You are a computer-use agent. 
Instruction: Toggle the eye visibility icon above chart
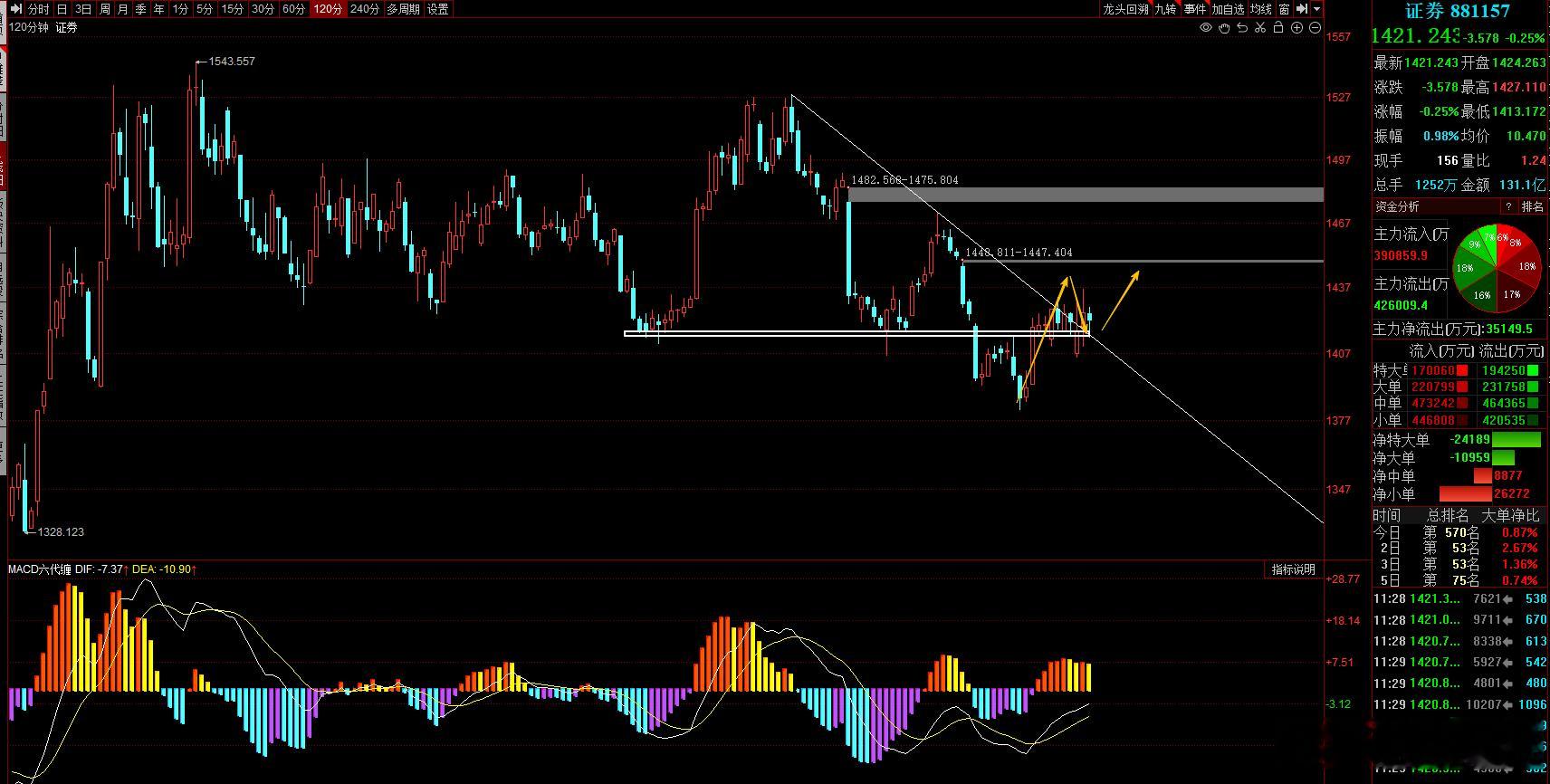tap(1206, 28)
